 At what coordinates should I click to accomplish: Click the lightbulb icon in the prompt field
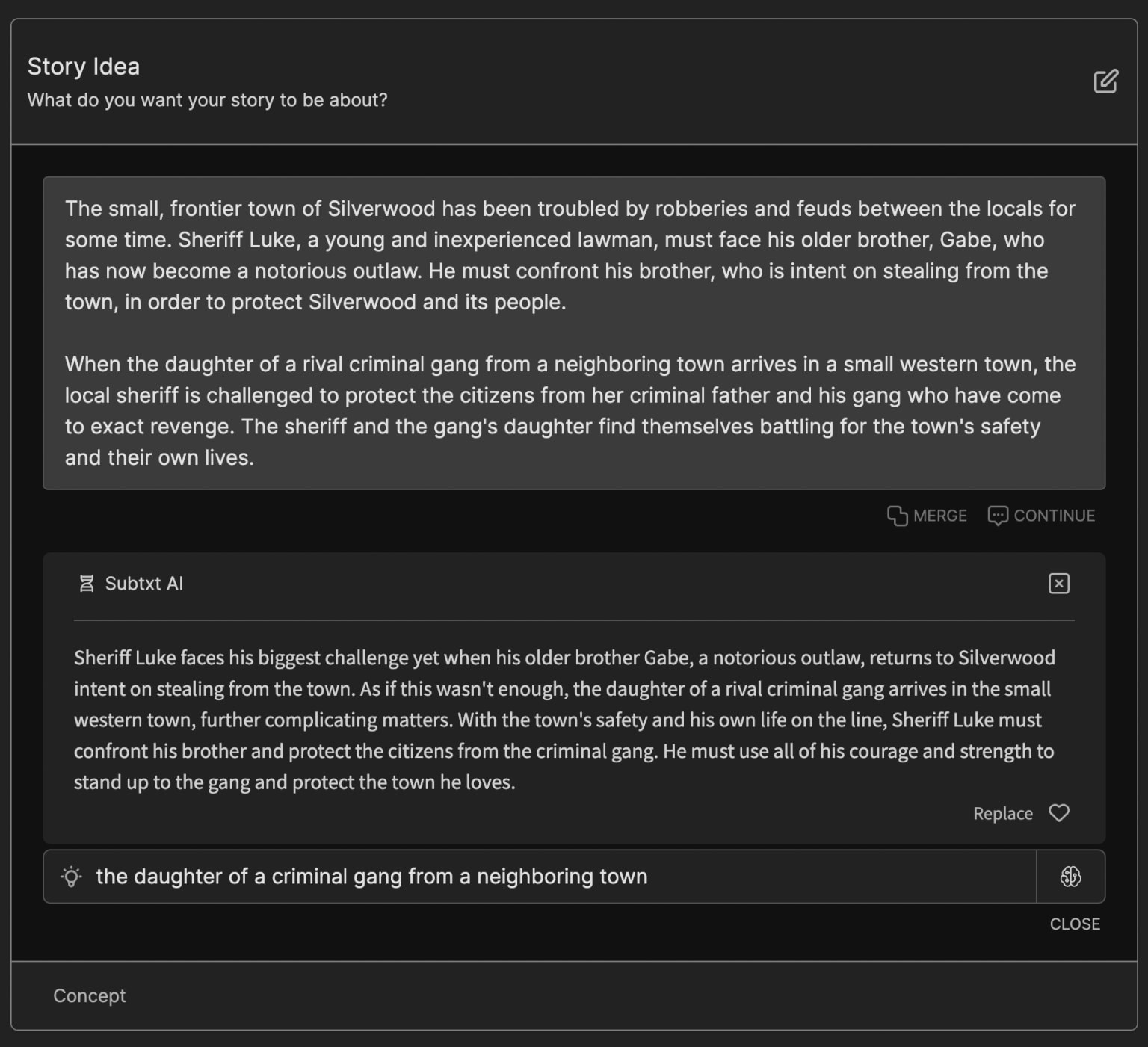[x=72, y=877]
